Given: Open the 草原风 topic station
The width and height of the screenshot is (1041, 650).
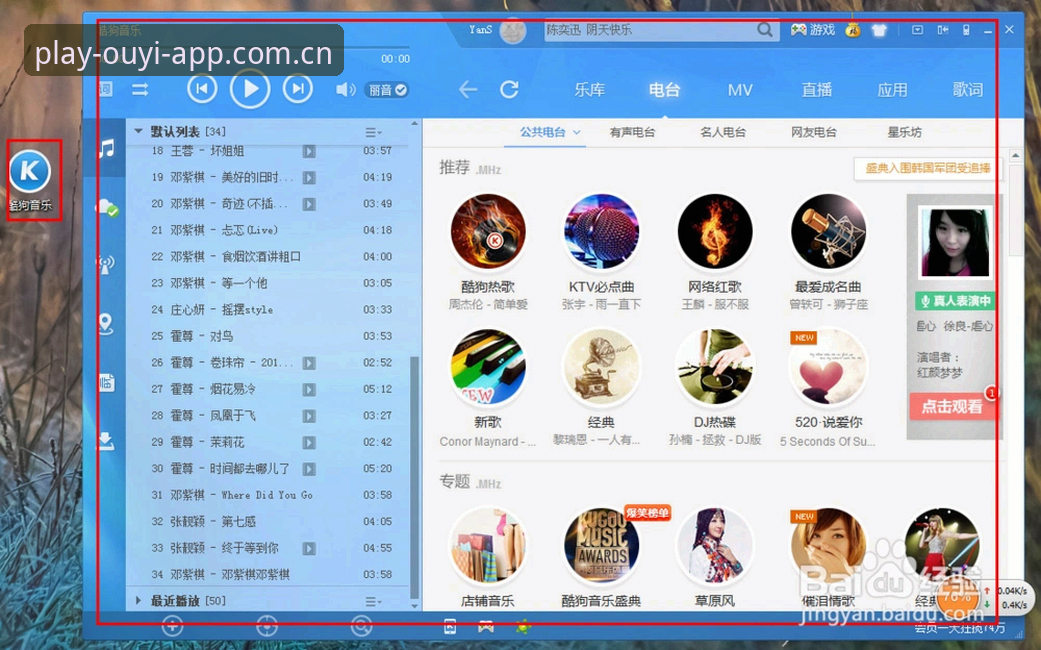Looking at the screenshot, I should coord(715,546).
